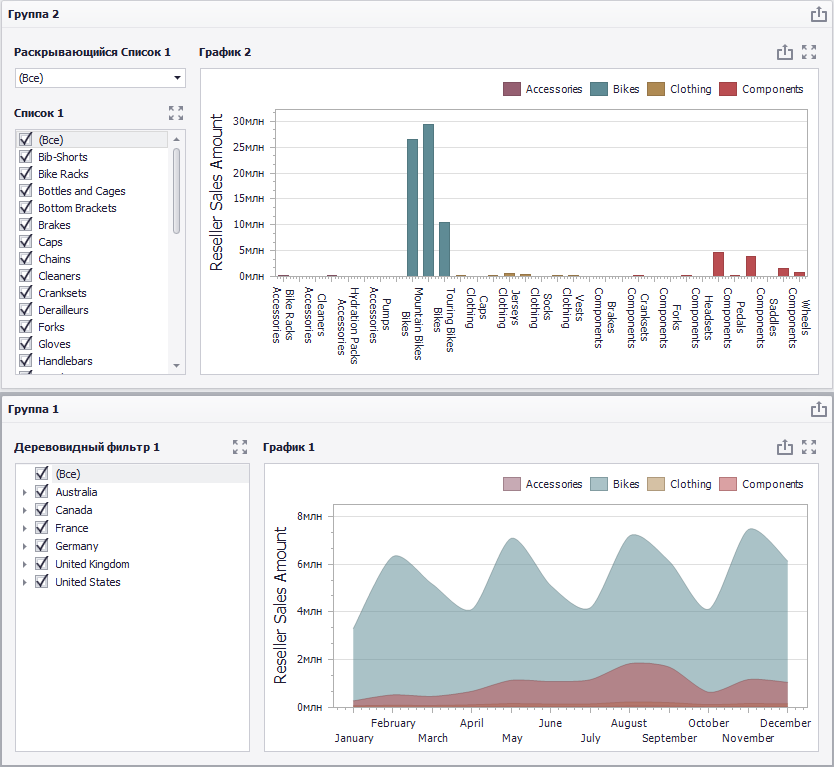Toggle the Cranksets checkbox
This screenshot has height=767, width=834.
26,293
